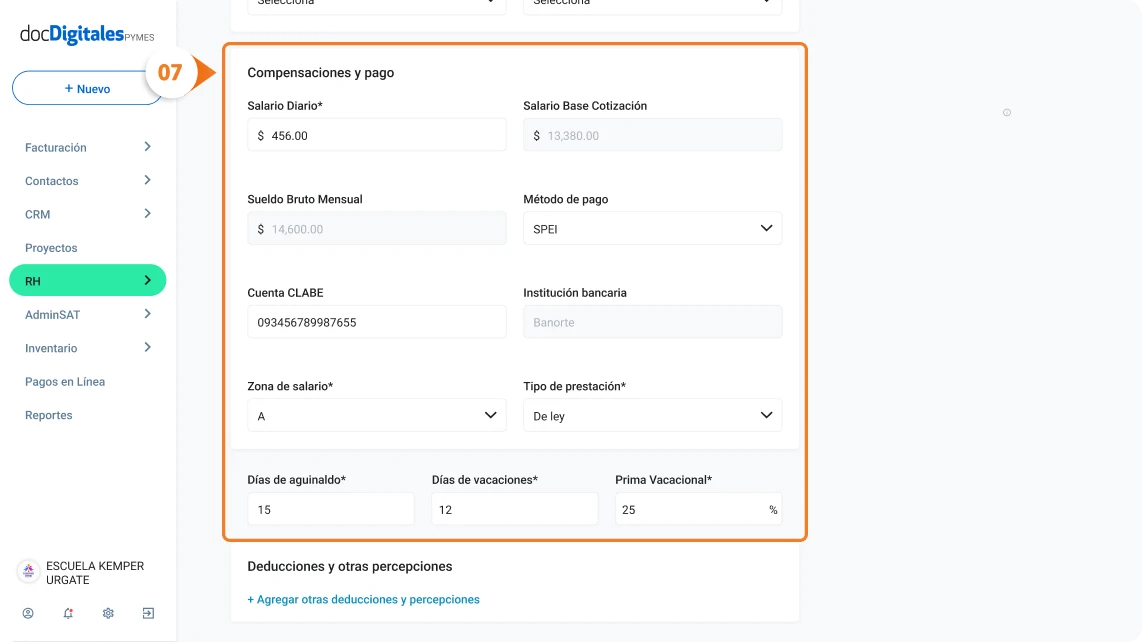The image size is (1142, 642).
Task: Open the Zona de salario dropdown
Action: (377, 415)
